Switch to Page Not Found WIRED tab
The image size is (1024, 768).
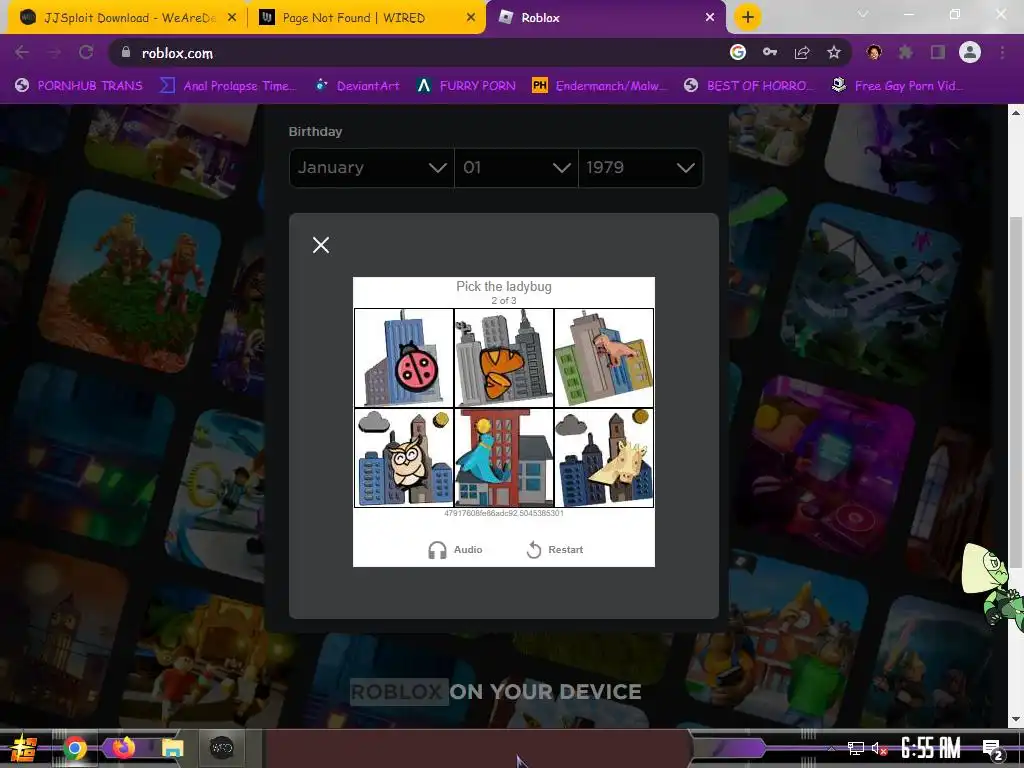tap(366, 18)
